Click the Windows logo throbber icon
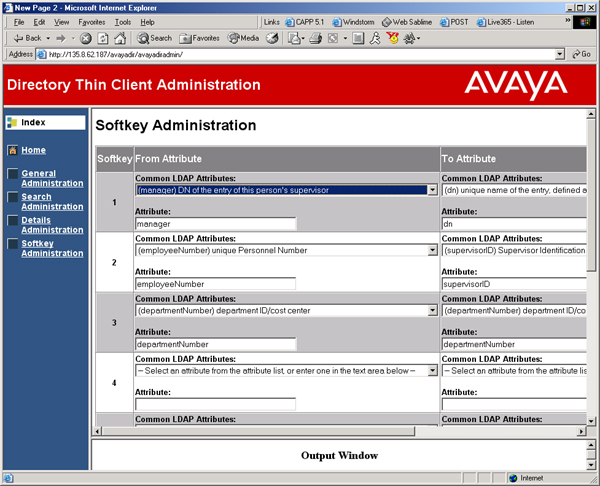Image resolution: width=600 pixels, height=486 pixels. click(584, 22)
